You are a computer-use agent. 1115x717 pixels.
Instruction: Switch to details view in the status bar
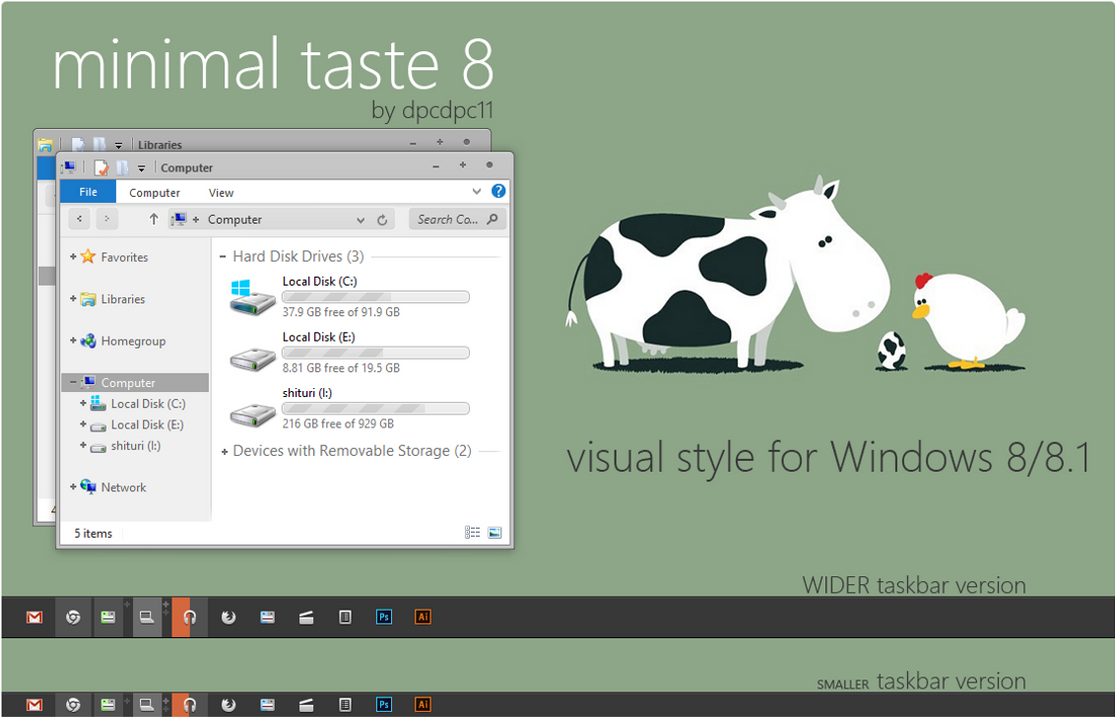tap(472, 533)
